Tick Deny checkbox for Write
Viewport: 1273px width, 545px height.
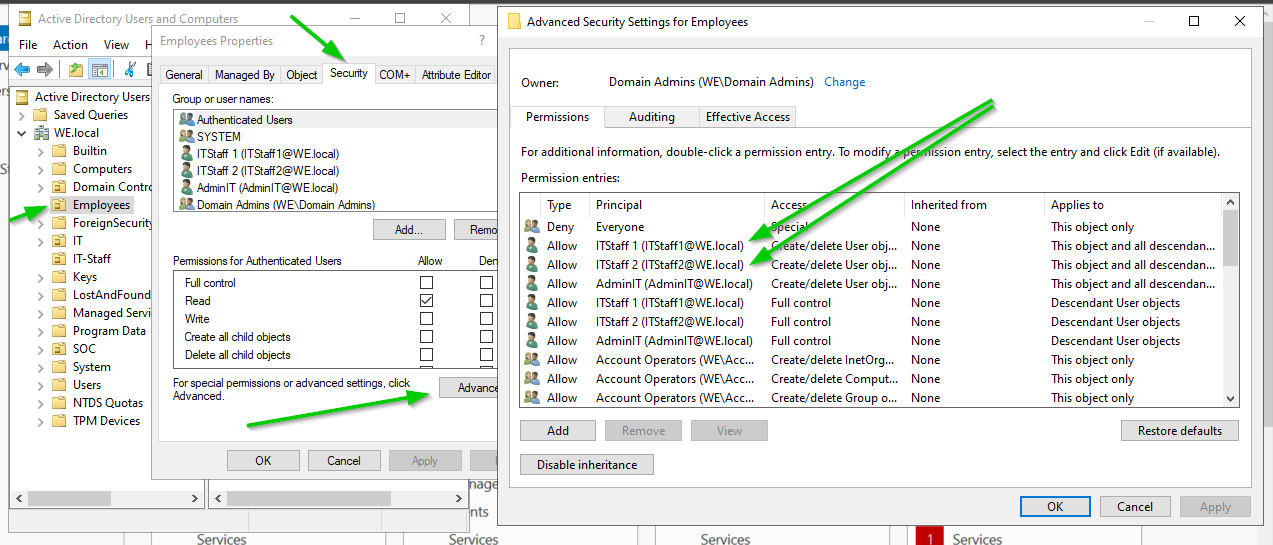click(486, 319)
